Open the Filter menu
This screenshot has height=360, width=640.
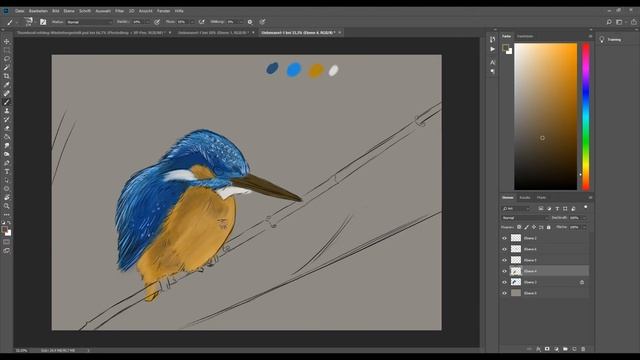coord(119,11)
